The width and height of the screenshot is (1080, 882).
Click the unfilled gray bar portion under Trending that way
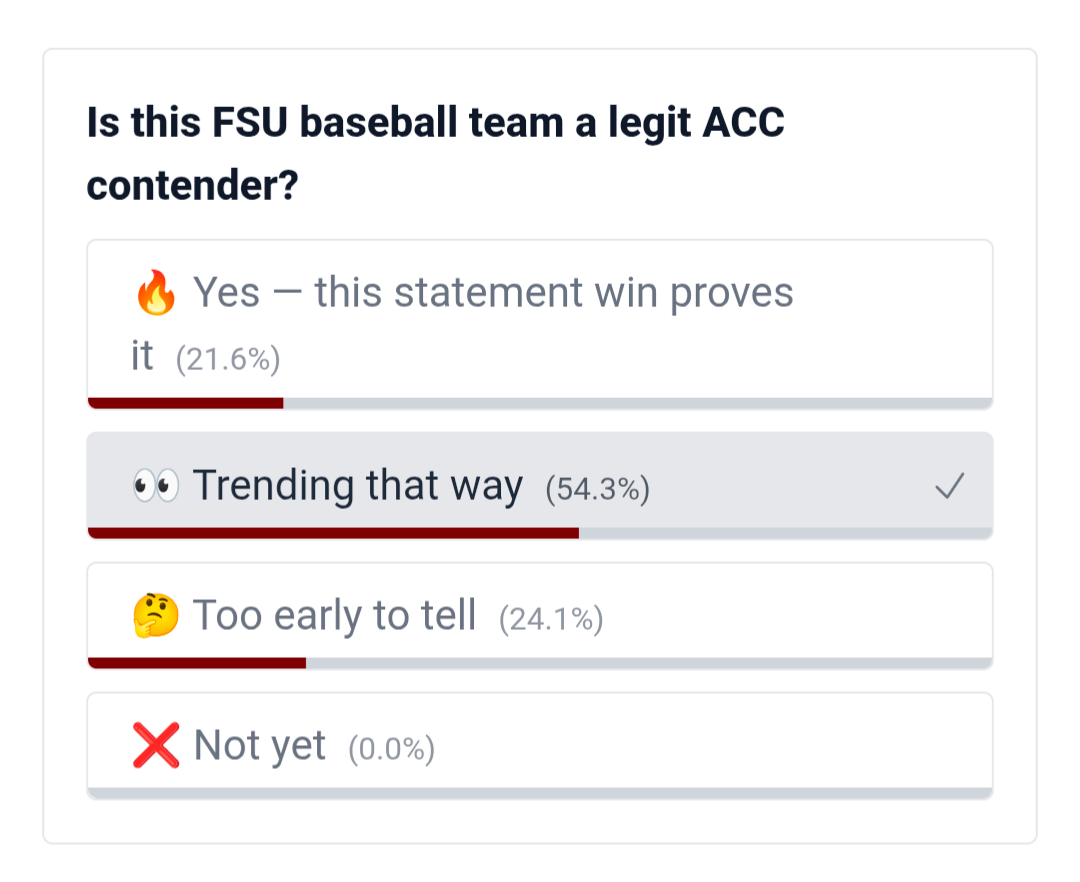pyautogui.click(x=785, y=533)
